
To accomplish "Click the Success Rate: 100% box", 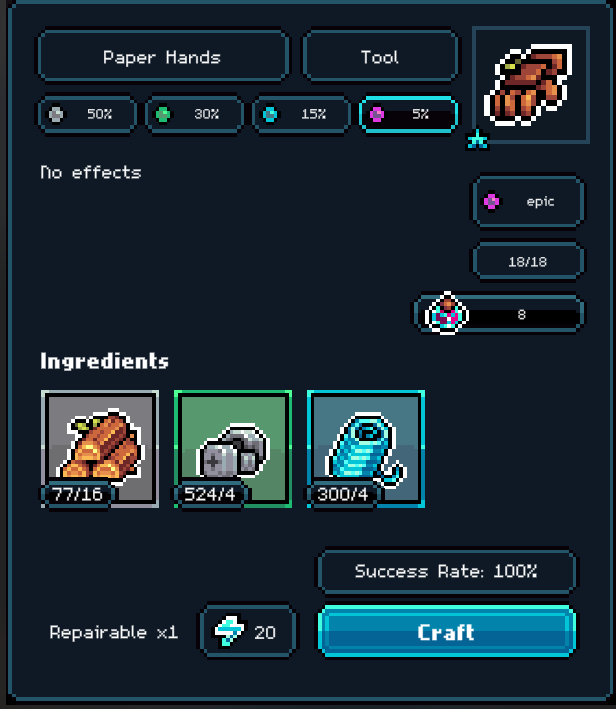I will coord(446,572).
